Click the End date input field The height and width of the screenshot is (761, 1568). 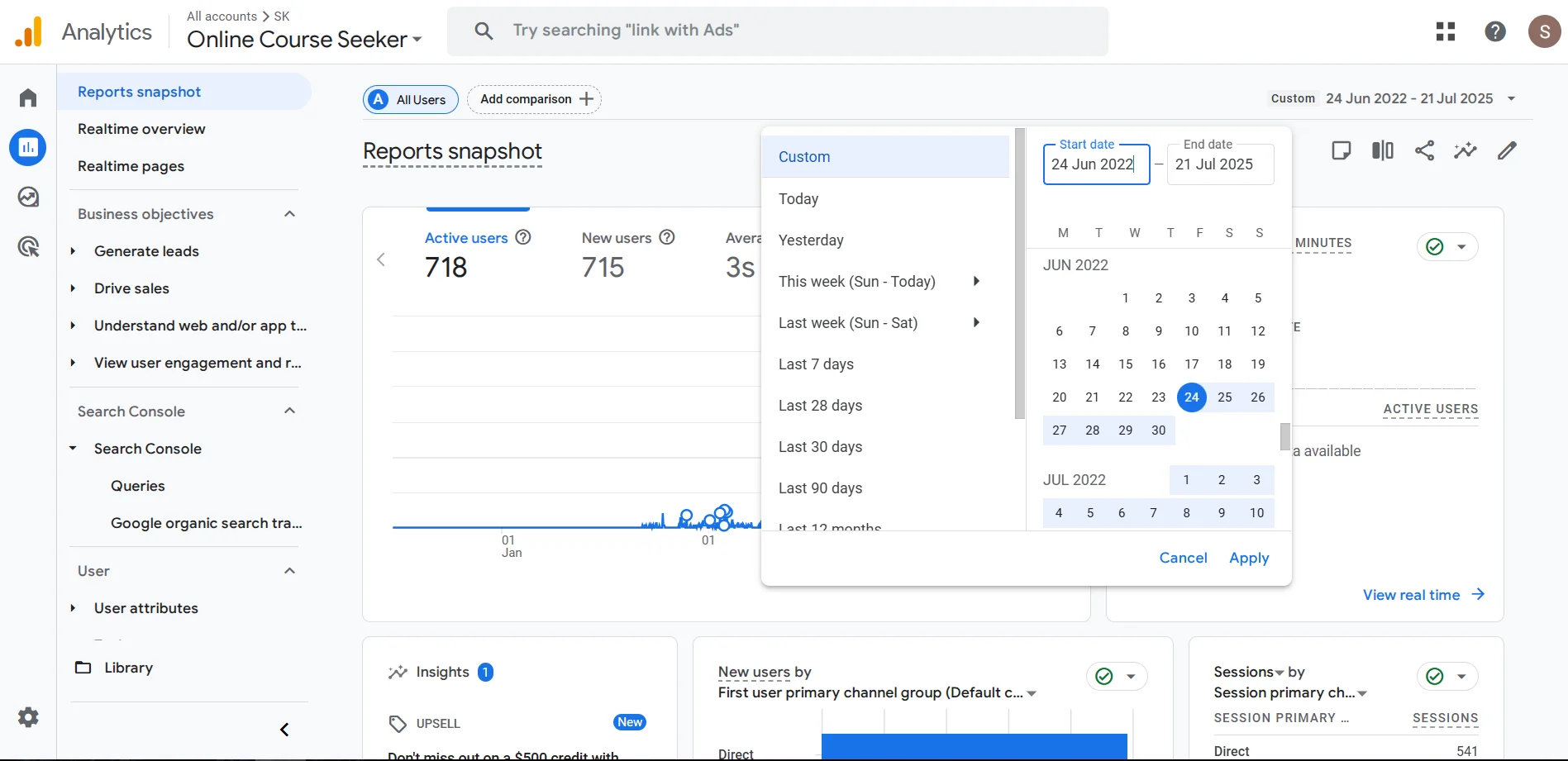pyautogui.click(x=1219, y=164)
